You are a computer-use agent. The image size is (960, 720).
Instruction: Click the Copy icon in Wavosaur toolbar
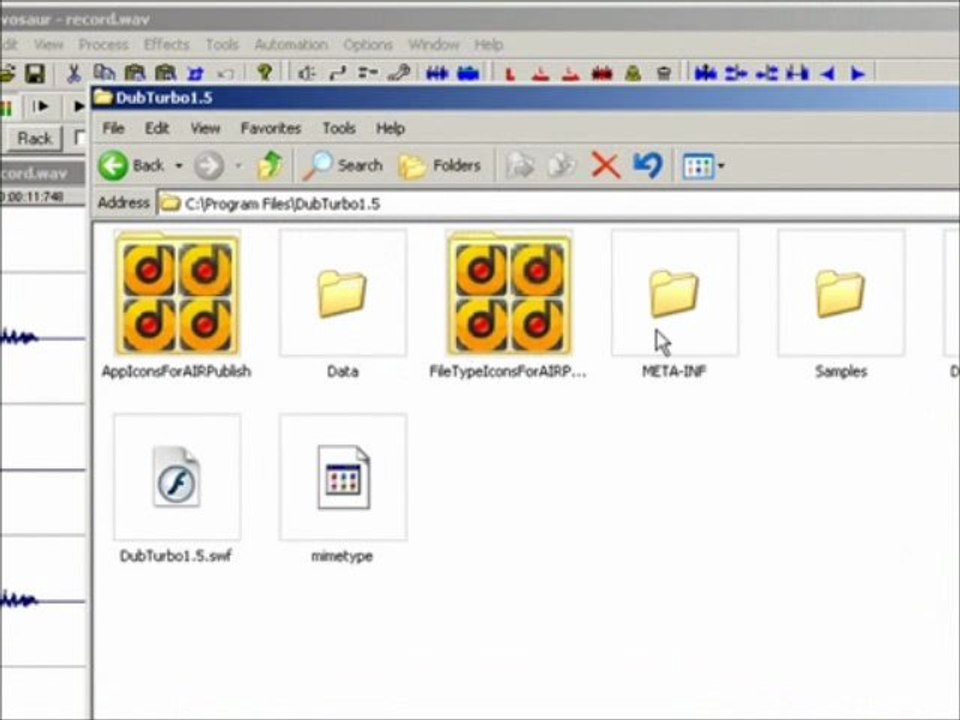[104, 73]
